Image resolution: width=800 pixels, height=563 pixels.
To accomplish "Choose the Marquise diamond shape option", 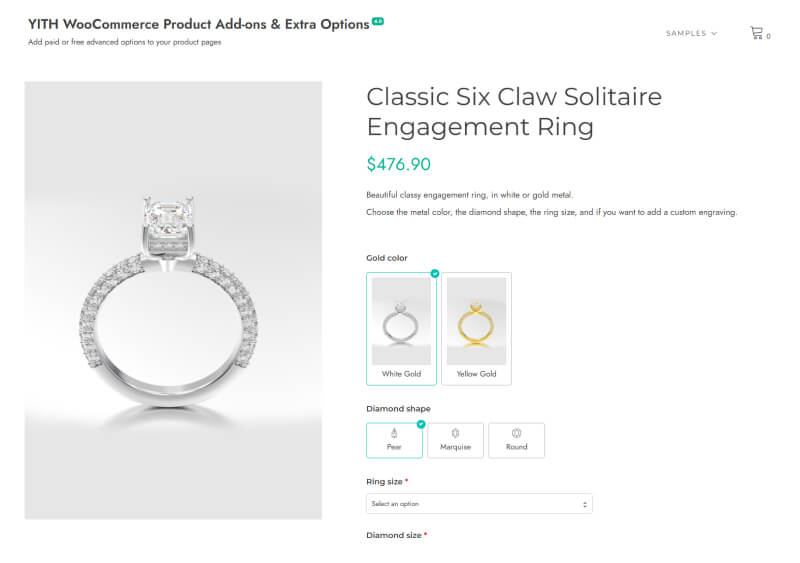I will point(455,440).
